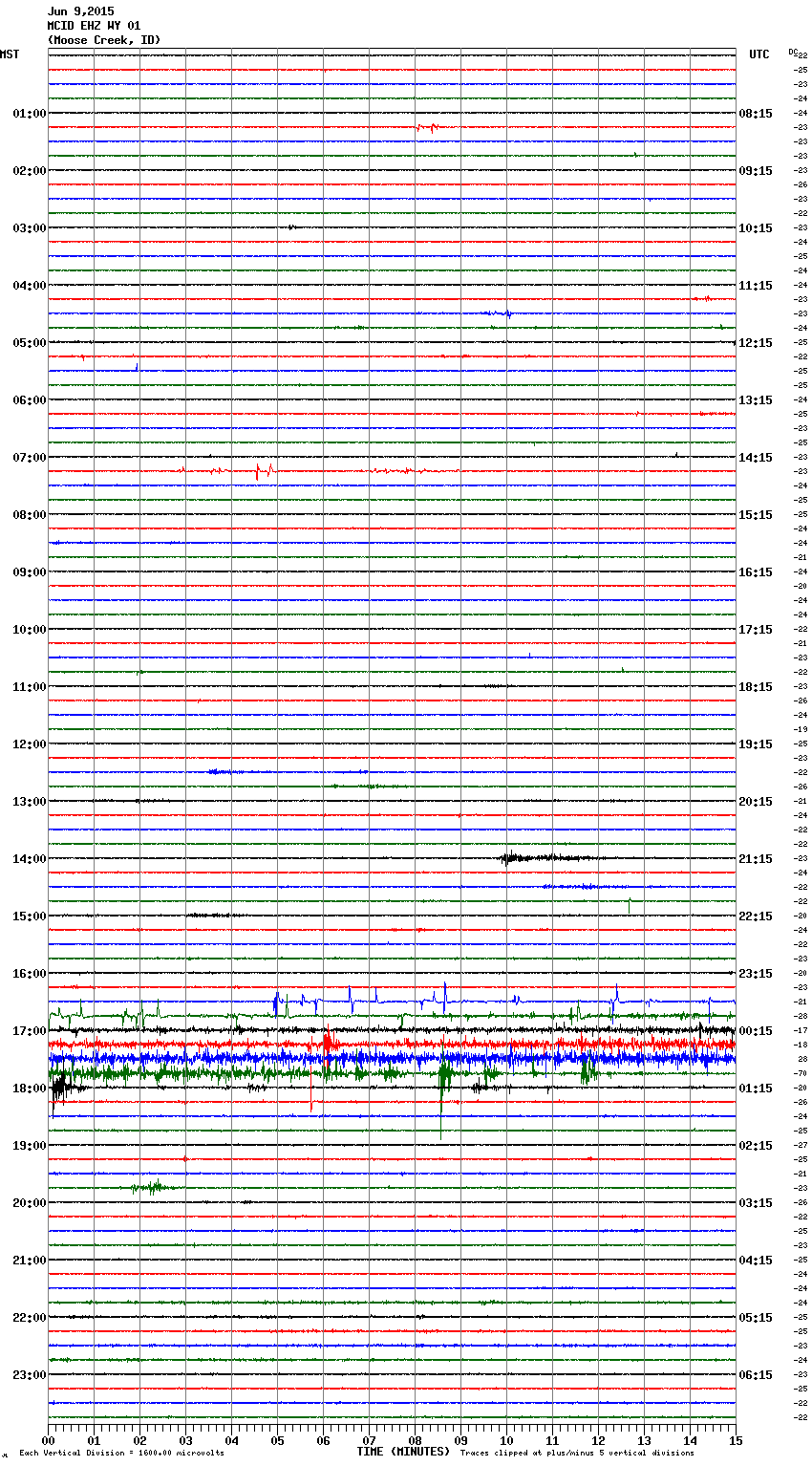Click the "16:00" MST hour label
Viewport: 812px width, 1466px height.
[x=30, y=974]
